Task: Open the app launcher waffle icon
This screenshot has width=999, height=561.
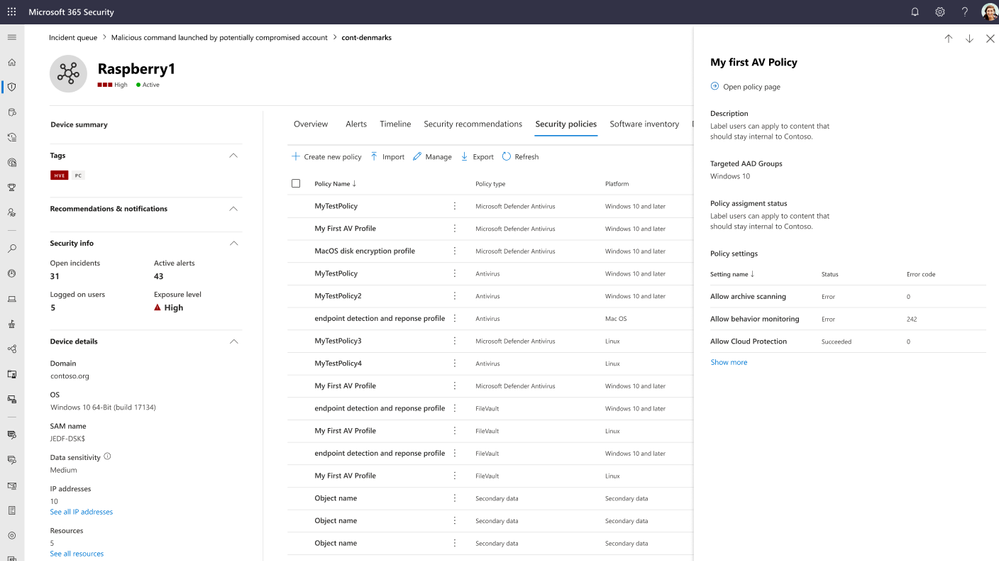Action: (11, 11)
